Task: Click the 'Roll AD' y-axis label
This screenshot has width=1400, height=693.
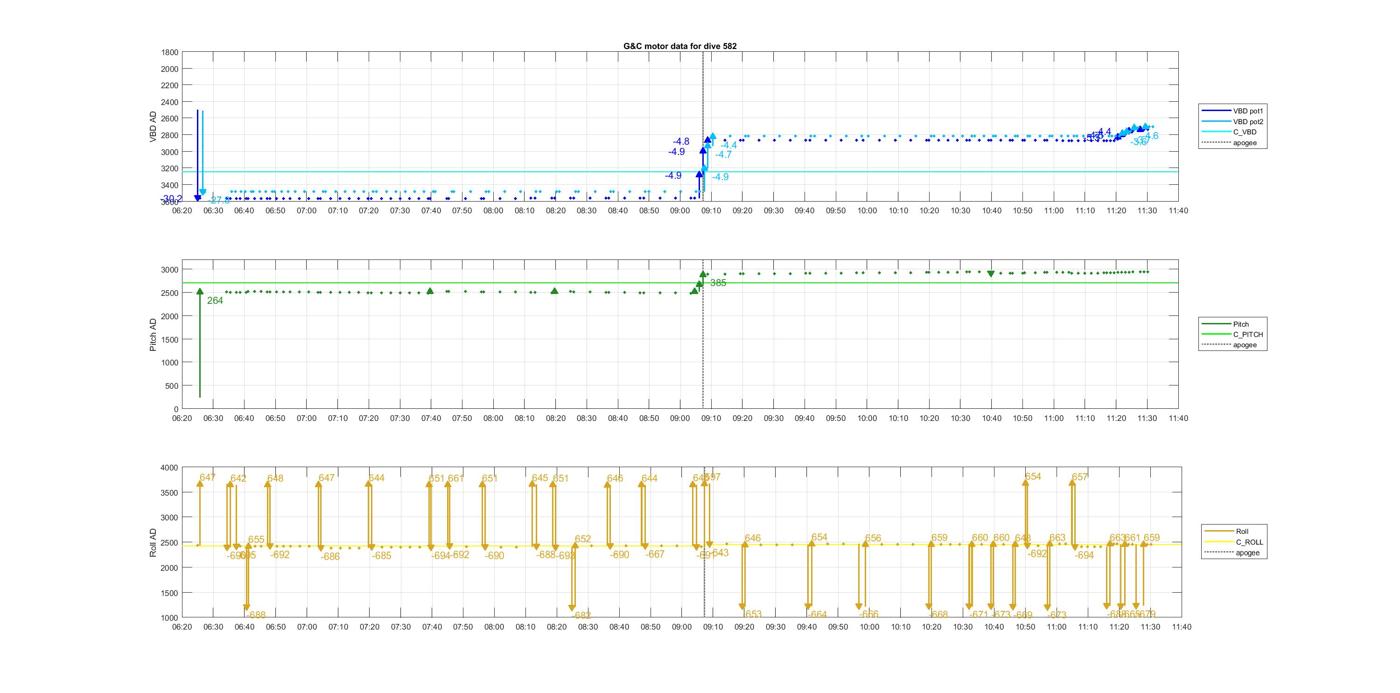Action: click(x=153, y=542)
